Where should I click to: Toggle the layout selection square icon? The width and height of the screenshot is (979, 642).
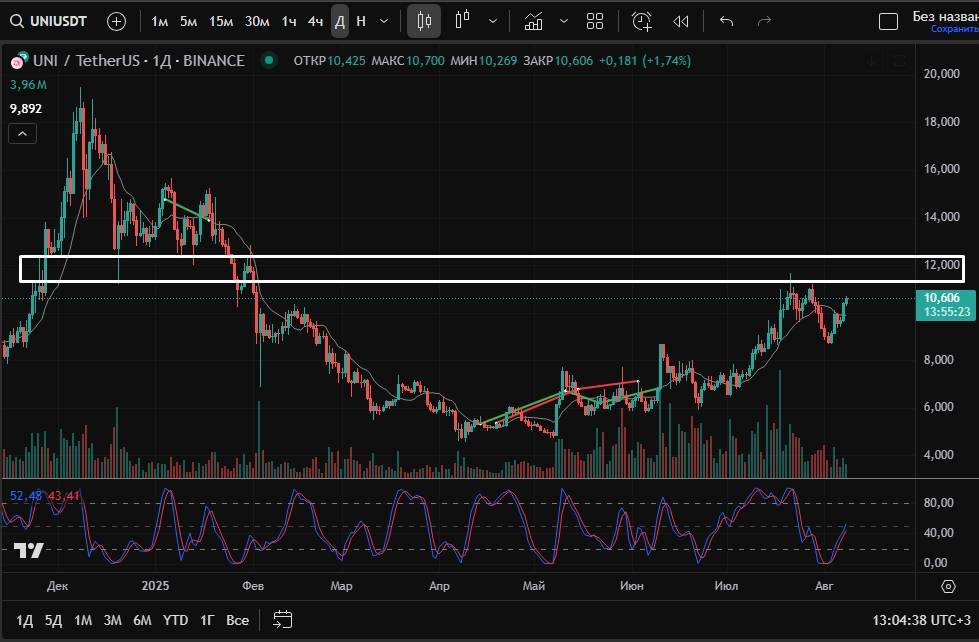(888, 21)
